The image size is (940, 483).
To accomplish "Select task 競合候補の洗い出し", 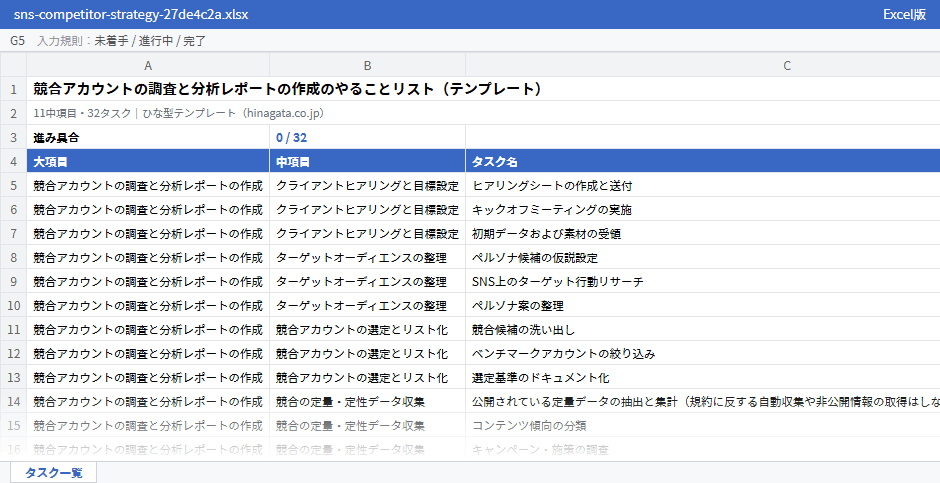I will point(703,329).
